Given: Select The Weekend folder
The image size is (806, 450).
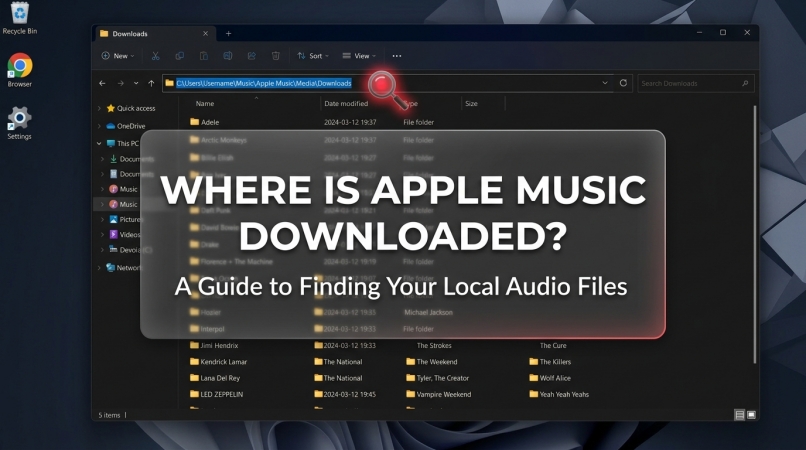Looking at the screenshot, I should pos(432,362).
